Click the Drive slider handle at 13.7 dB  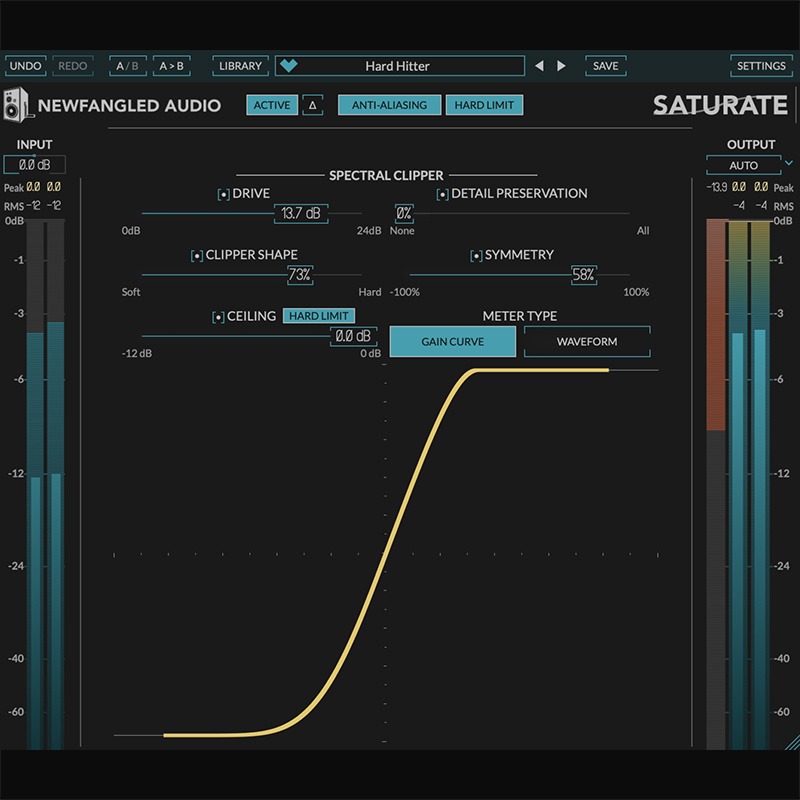(301, 213)
